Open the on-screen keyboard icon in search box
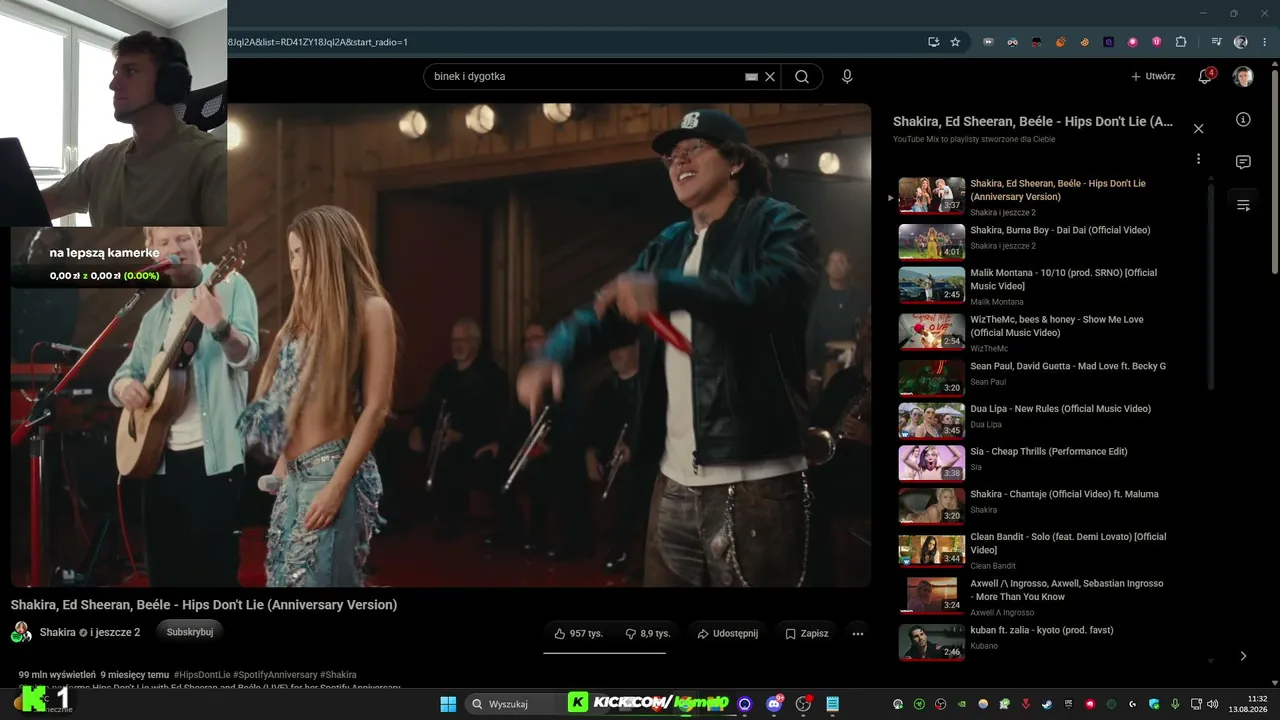Viewport: 1280px width, 720px height. [x=751, y=77]
